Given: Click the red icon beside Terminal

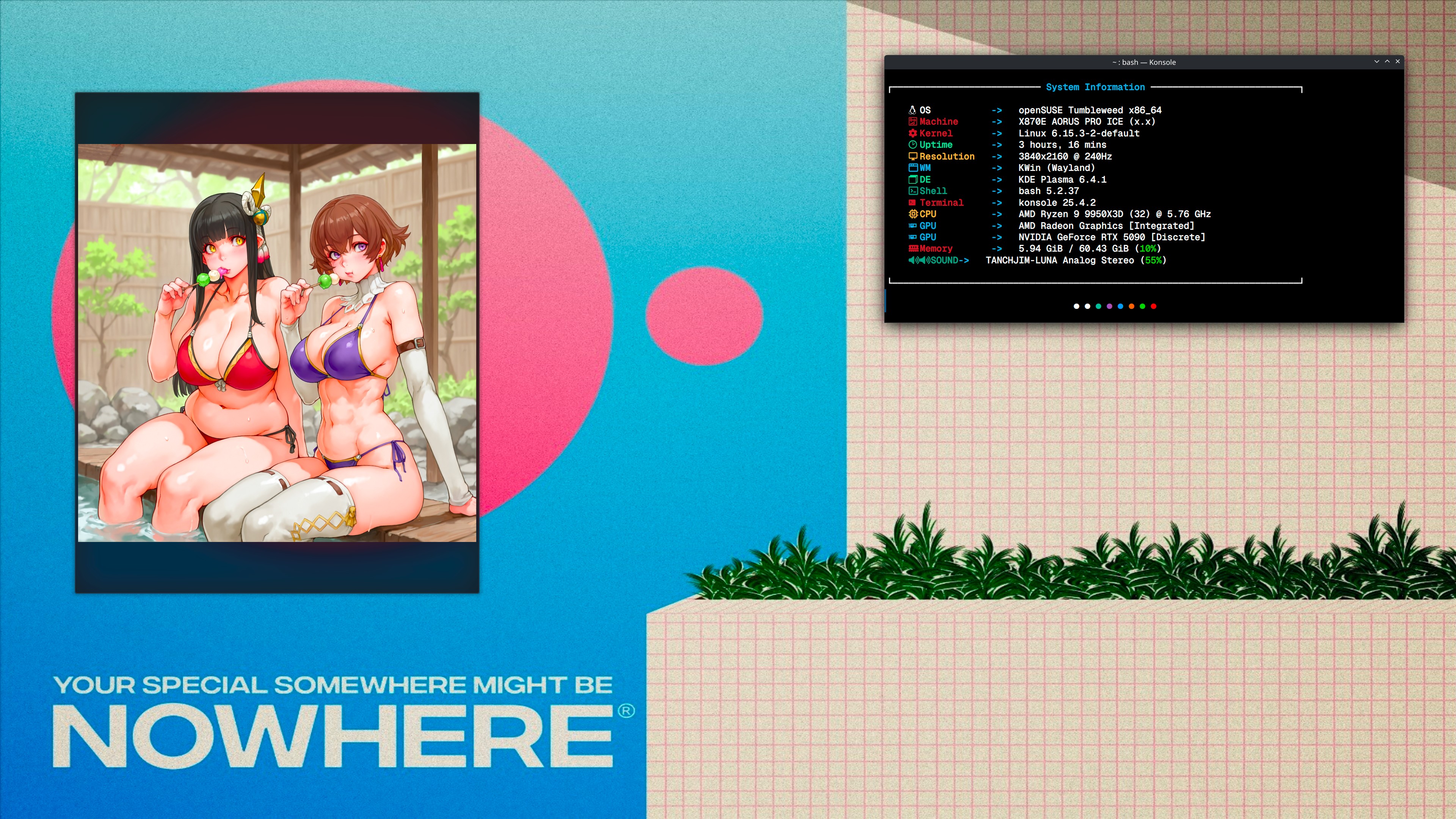Looking at the screenshot, I should tap(912, 203).
